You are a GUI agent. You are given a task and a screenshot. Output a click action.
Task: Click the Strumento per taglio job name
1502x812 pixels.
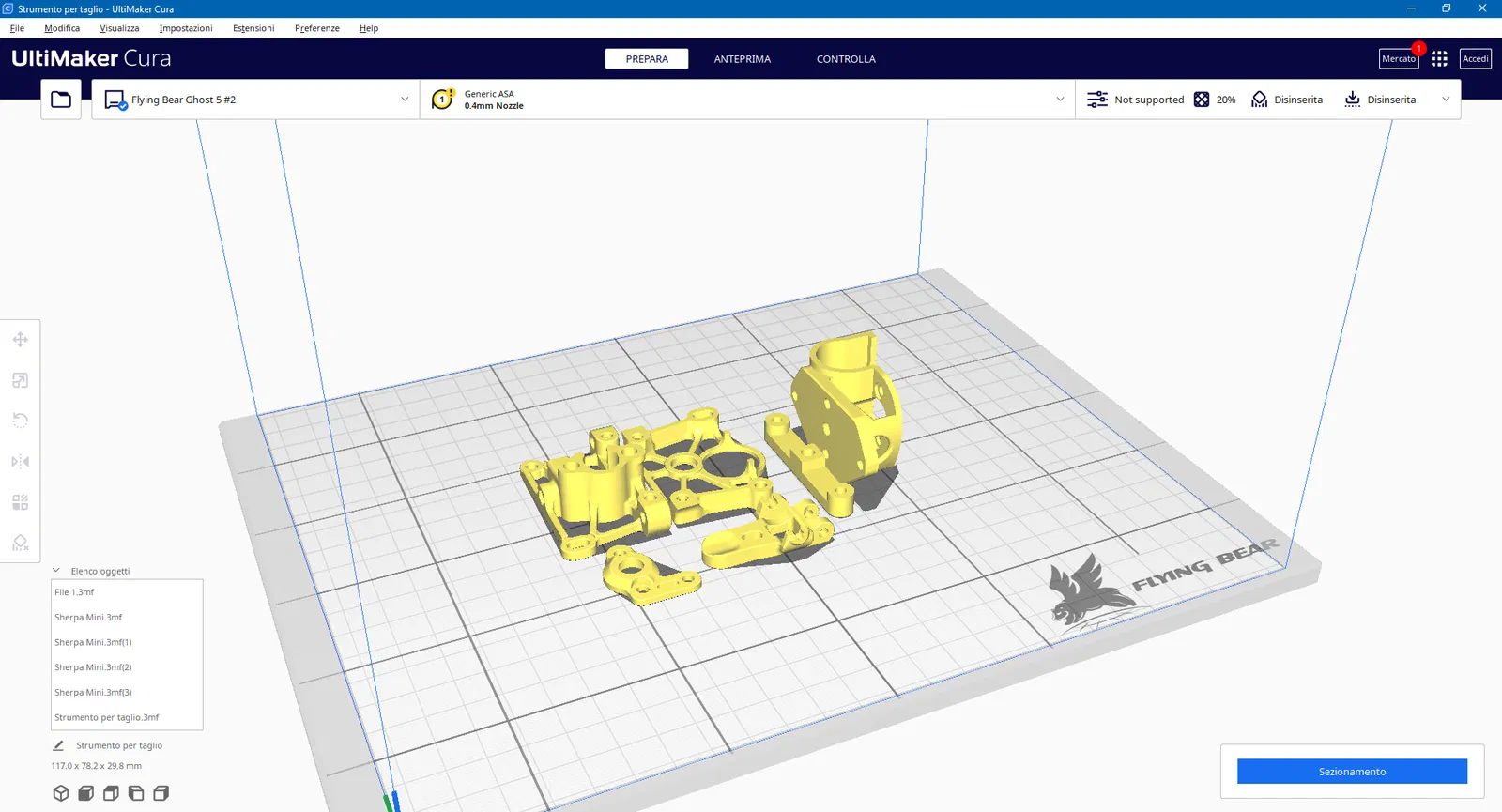[119, 745]
